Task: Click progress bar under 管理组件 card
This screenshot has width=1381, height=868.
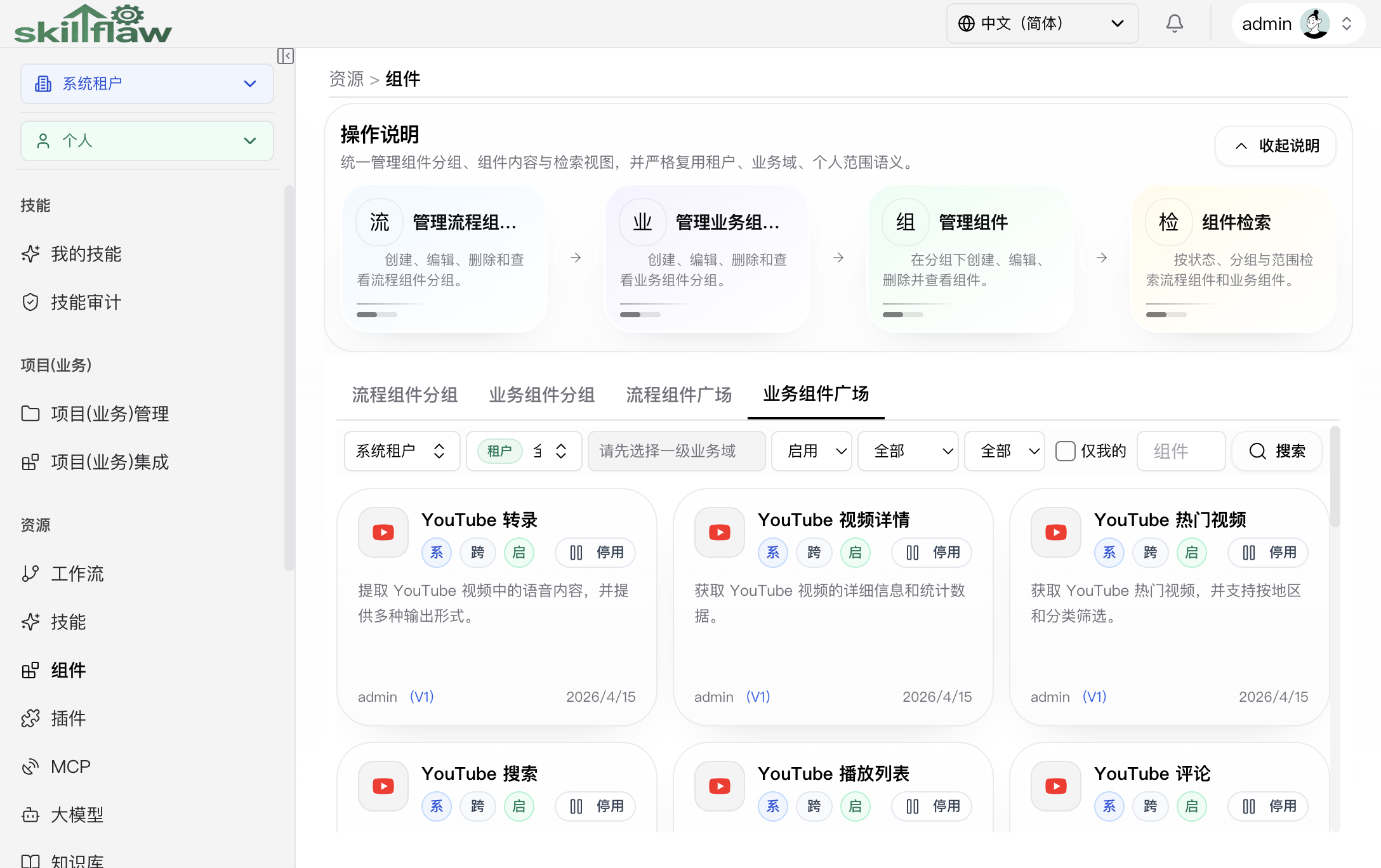Action: point(903,314)
